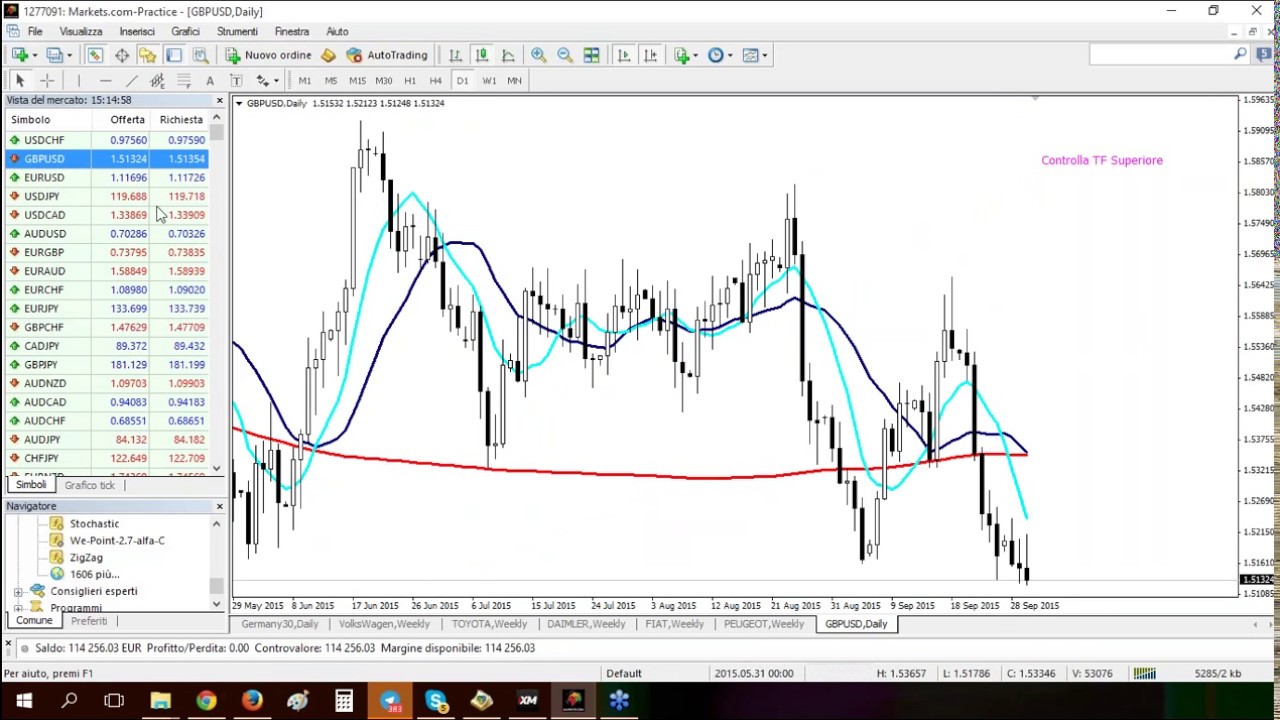Viewport: 1280px width, 720px height.
Task: Toggle the Market Watch window icon
Action: pyautogui.click(x=95, y=55)
